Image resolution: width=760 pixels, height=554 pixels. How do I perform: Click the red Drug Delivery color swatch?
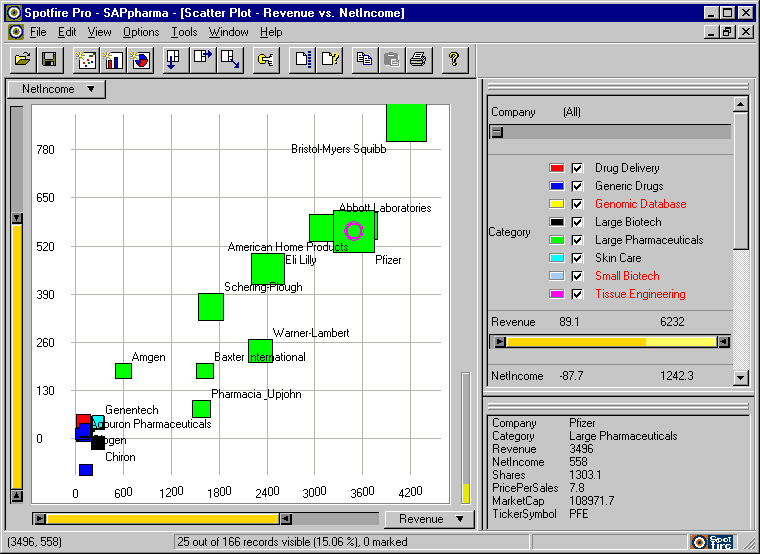(556, 168)
